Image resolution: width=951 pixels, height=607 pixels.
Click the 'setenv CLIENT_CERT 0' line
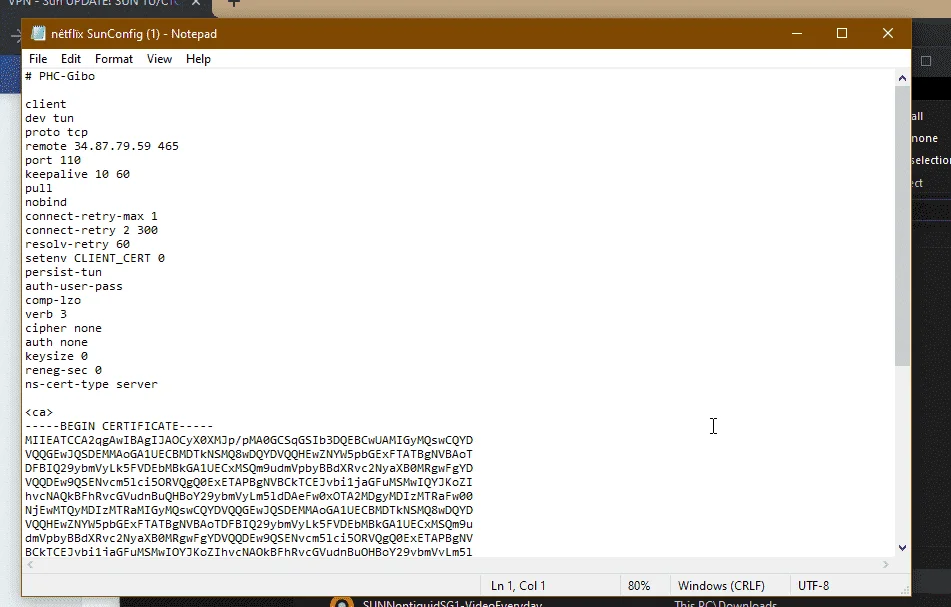[x=95, y=258]
